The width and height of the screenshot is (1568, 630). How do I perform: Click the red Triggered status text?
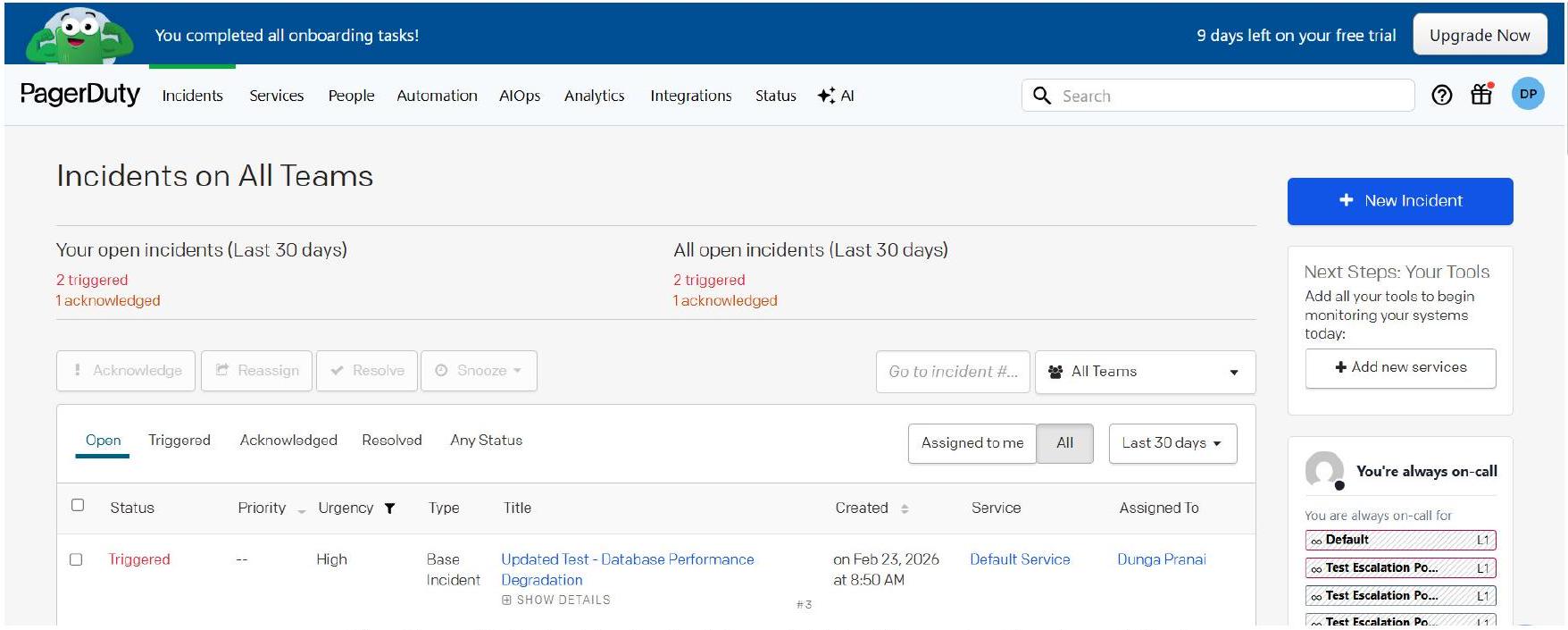[139, 559]
